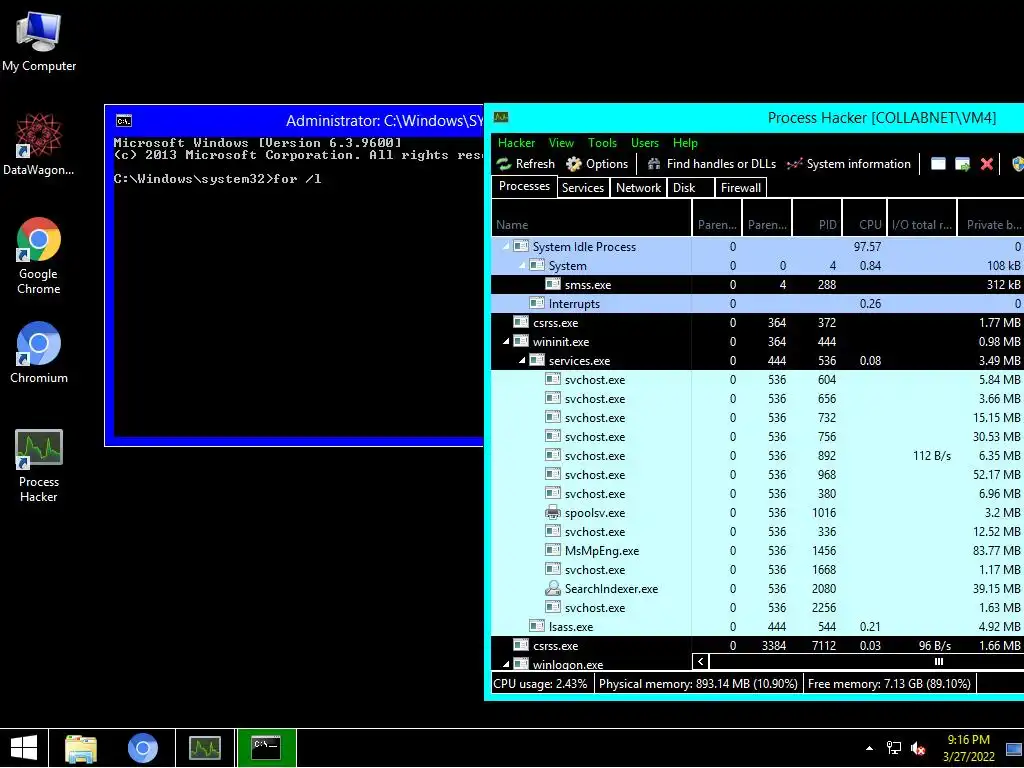Screen dimensions: 1024x768
Task: Click the network tray icon
Action: (x=893, y=748)
